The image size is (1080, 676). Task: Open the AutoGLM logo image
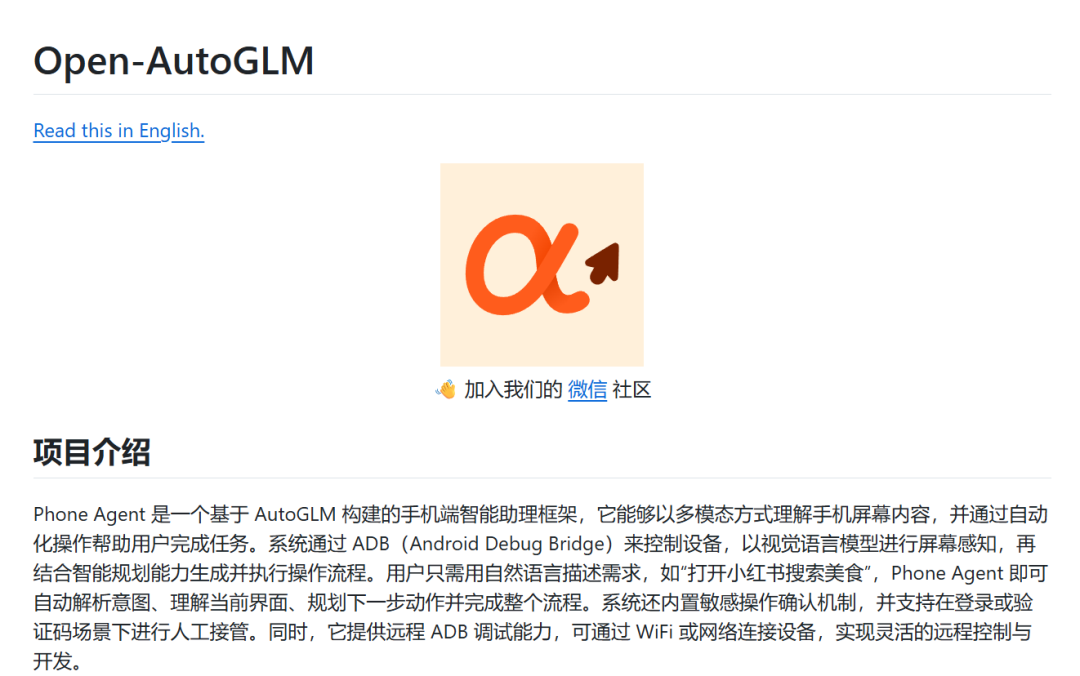pos(542,265)
